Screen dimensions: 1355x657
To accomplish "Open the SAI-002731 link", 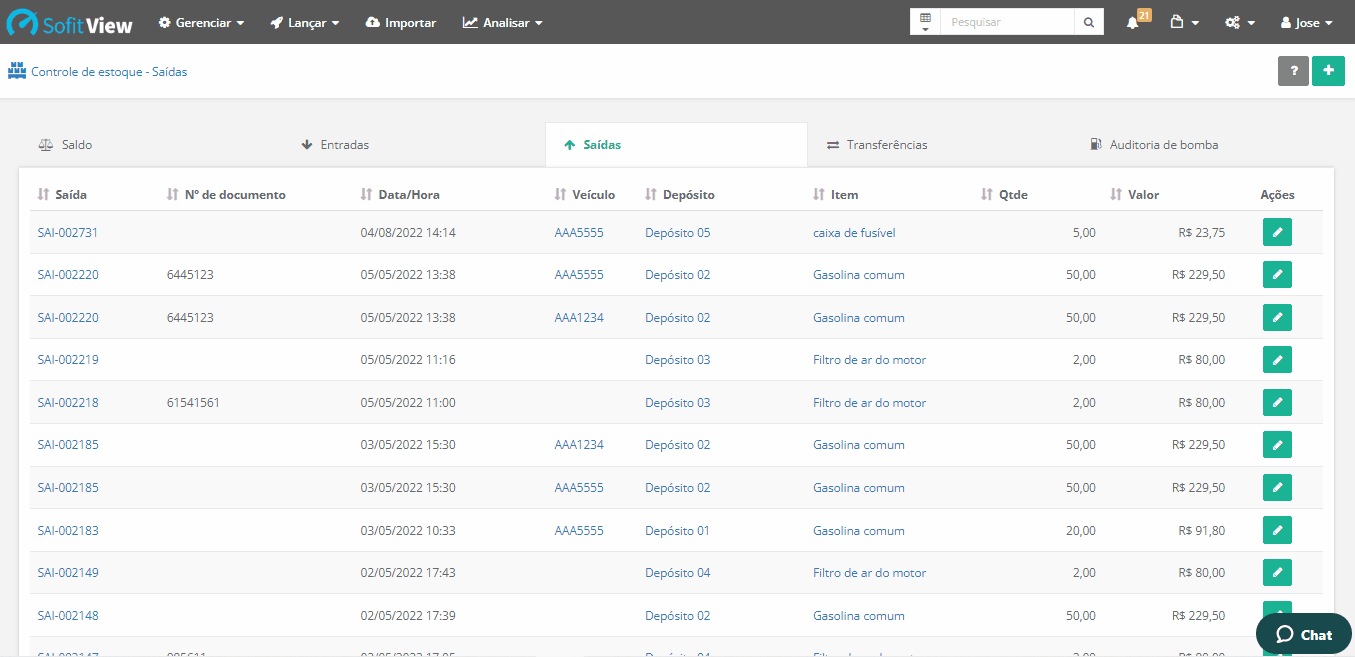I will [68, 233].
